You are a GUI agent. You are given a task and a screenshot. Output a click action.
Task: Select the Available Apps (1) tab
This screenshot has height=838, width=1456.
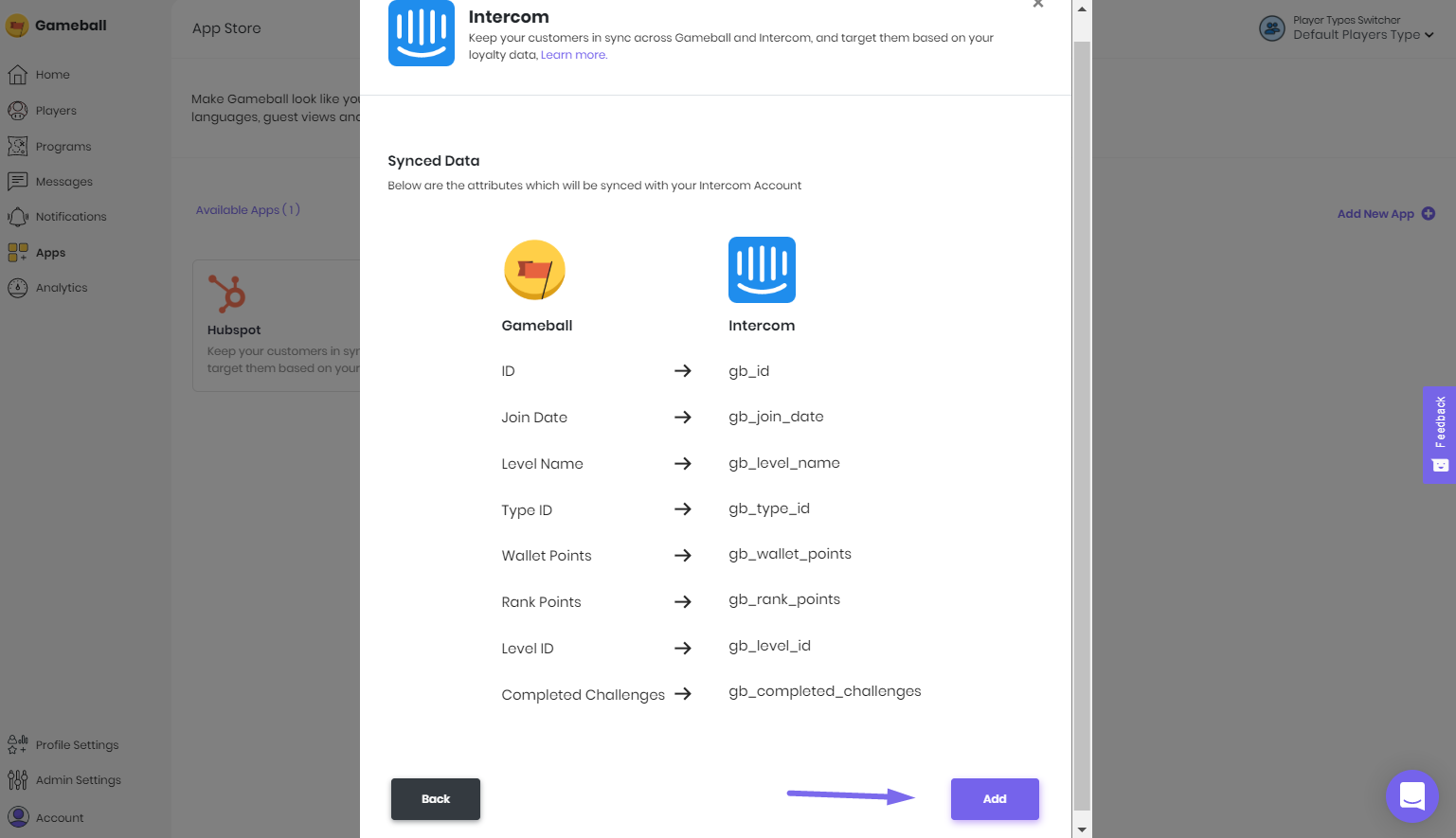(x=248, y=210)
